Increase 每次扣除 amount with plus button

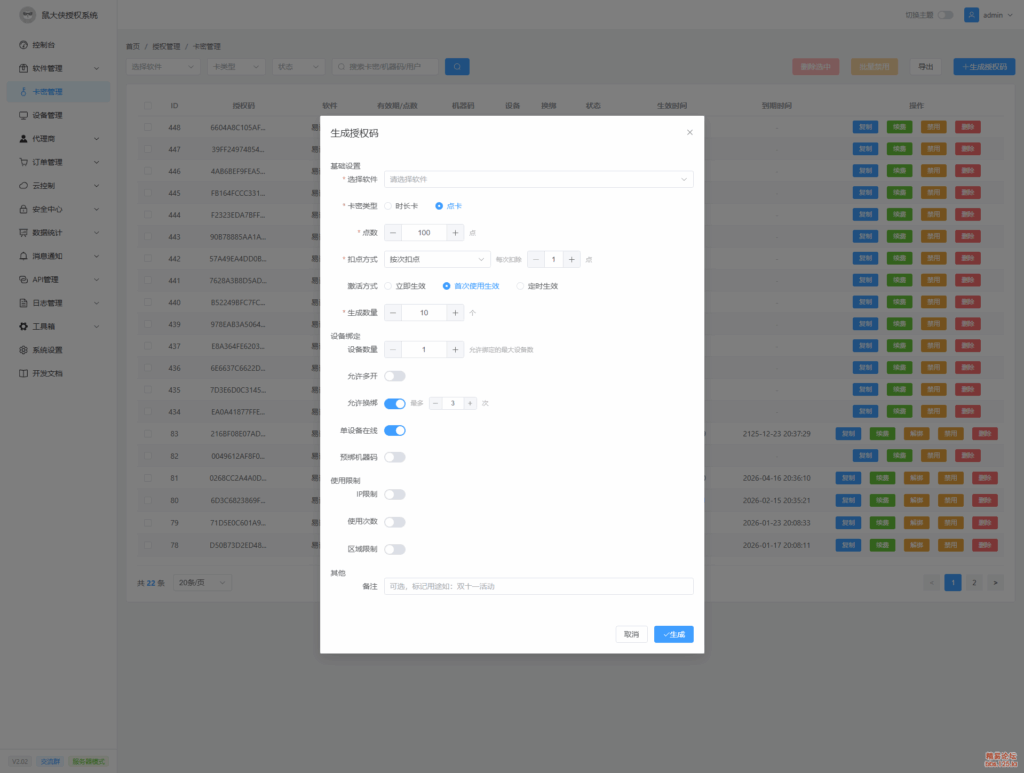pos(572,259)
